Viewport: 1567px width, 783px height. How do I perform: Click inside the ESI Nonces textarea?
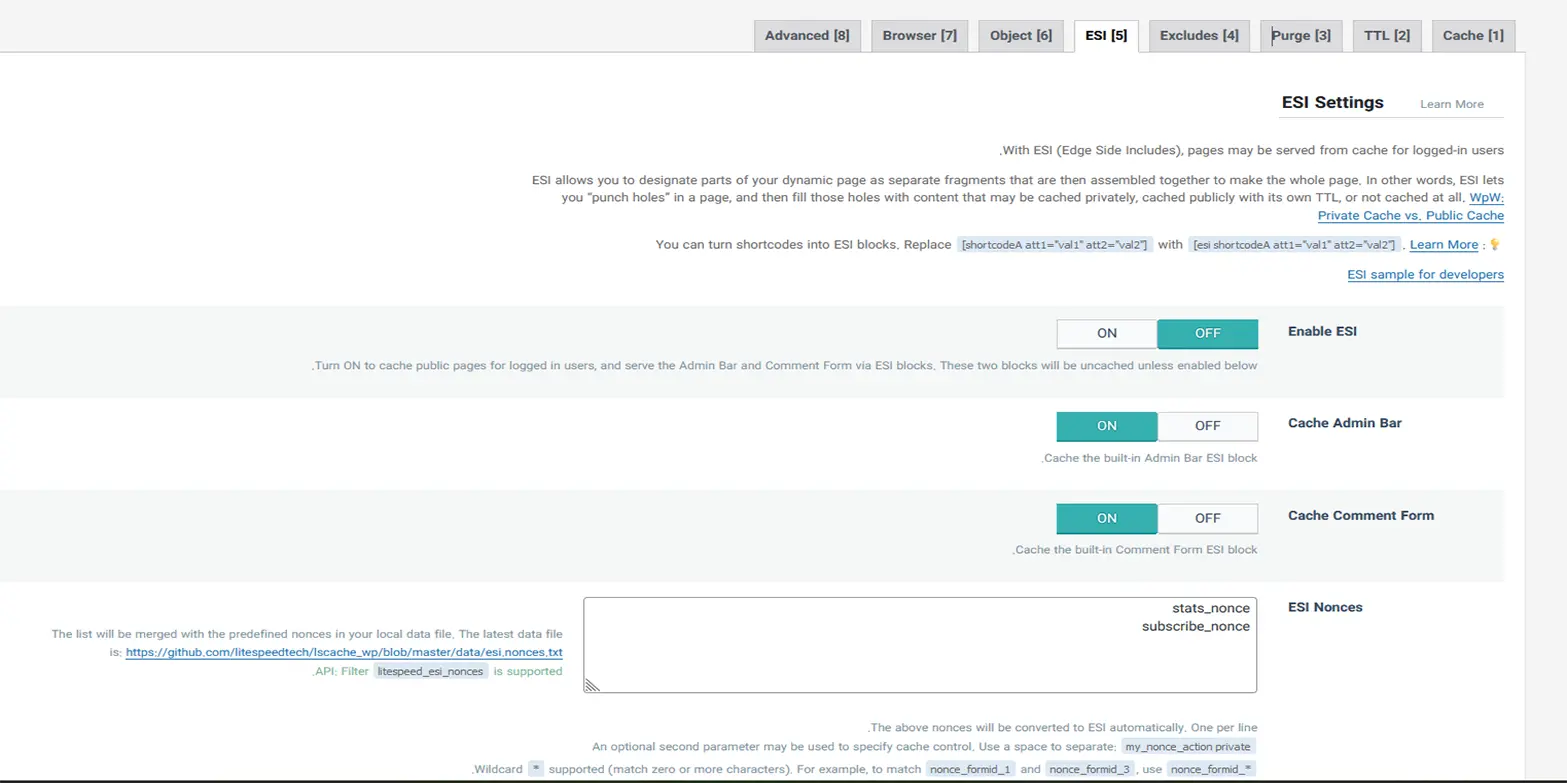pos(920,645)
